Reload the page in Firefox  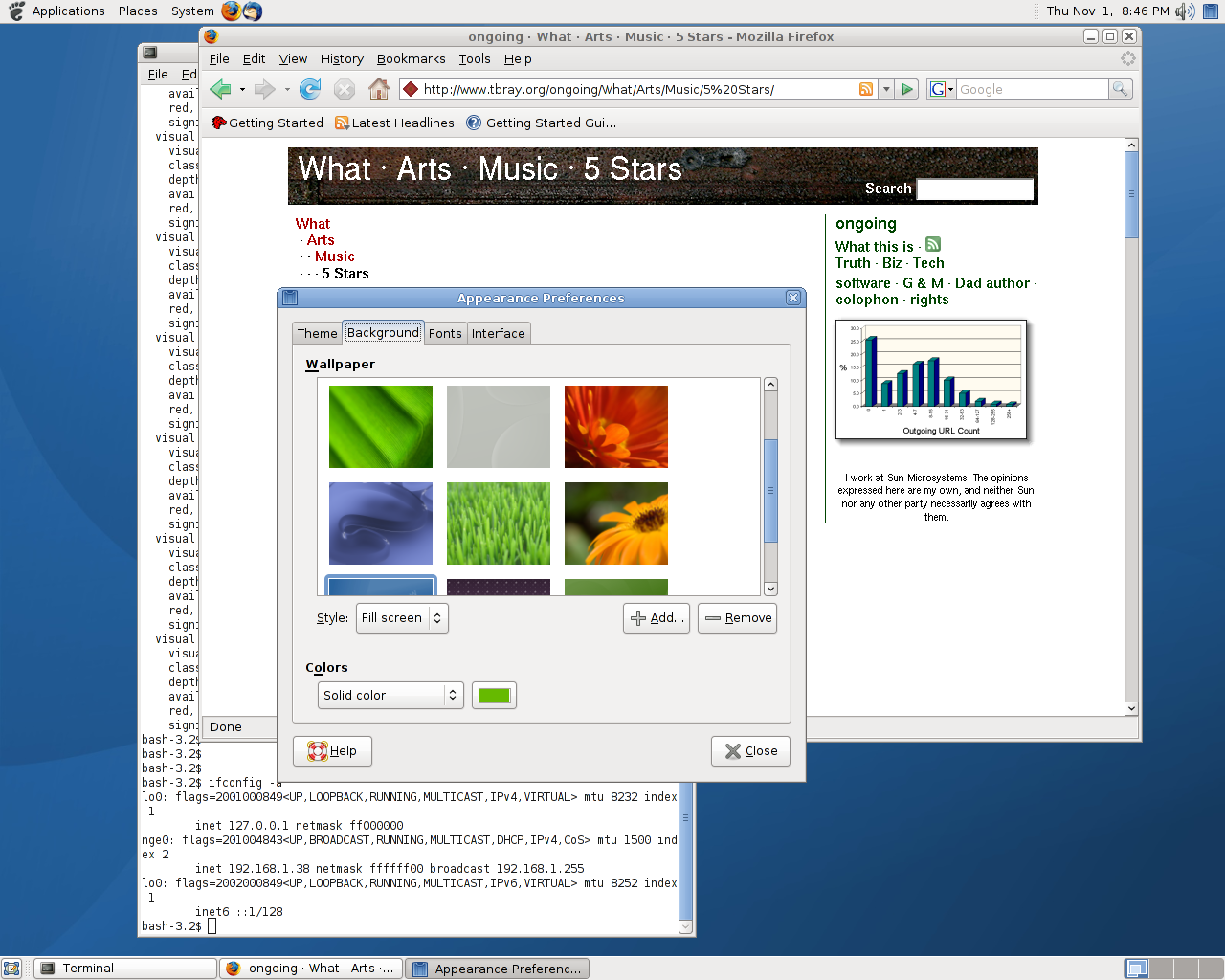pos(310,89)
